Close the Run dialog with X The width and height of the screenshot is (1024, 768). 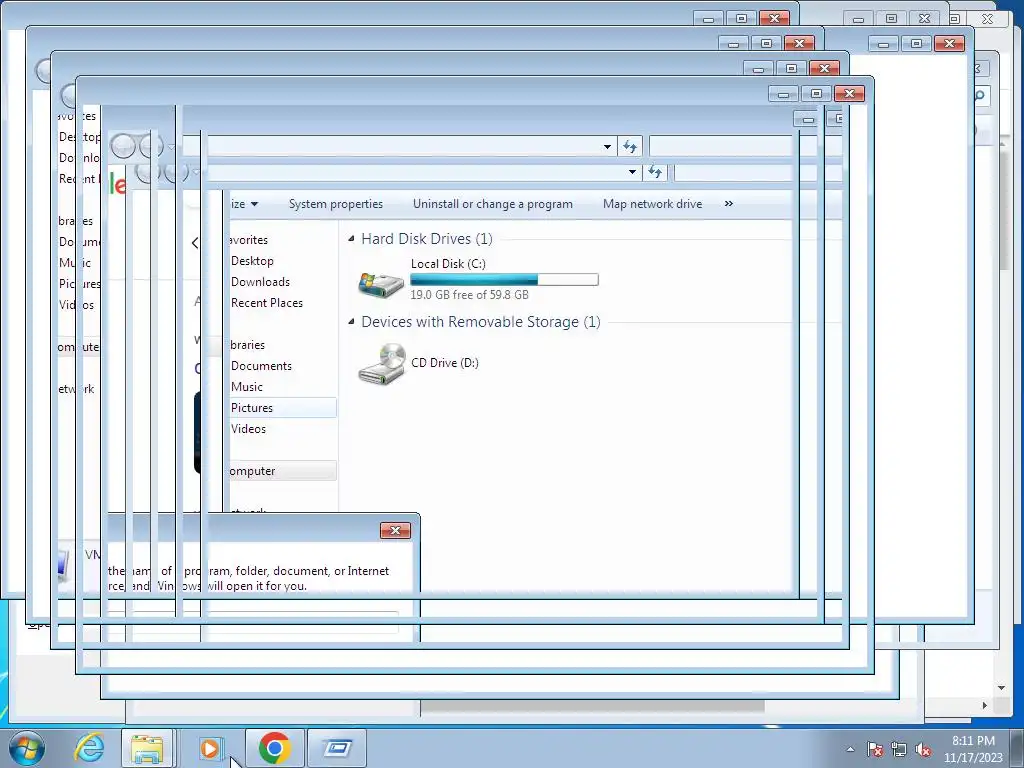coord(395,530)
